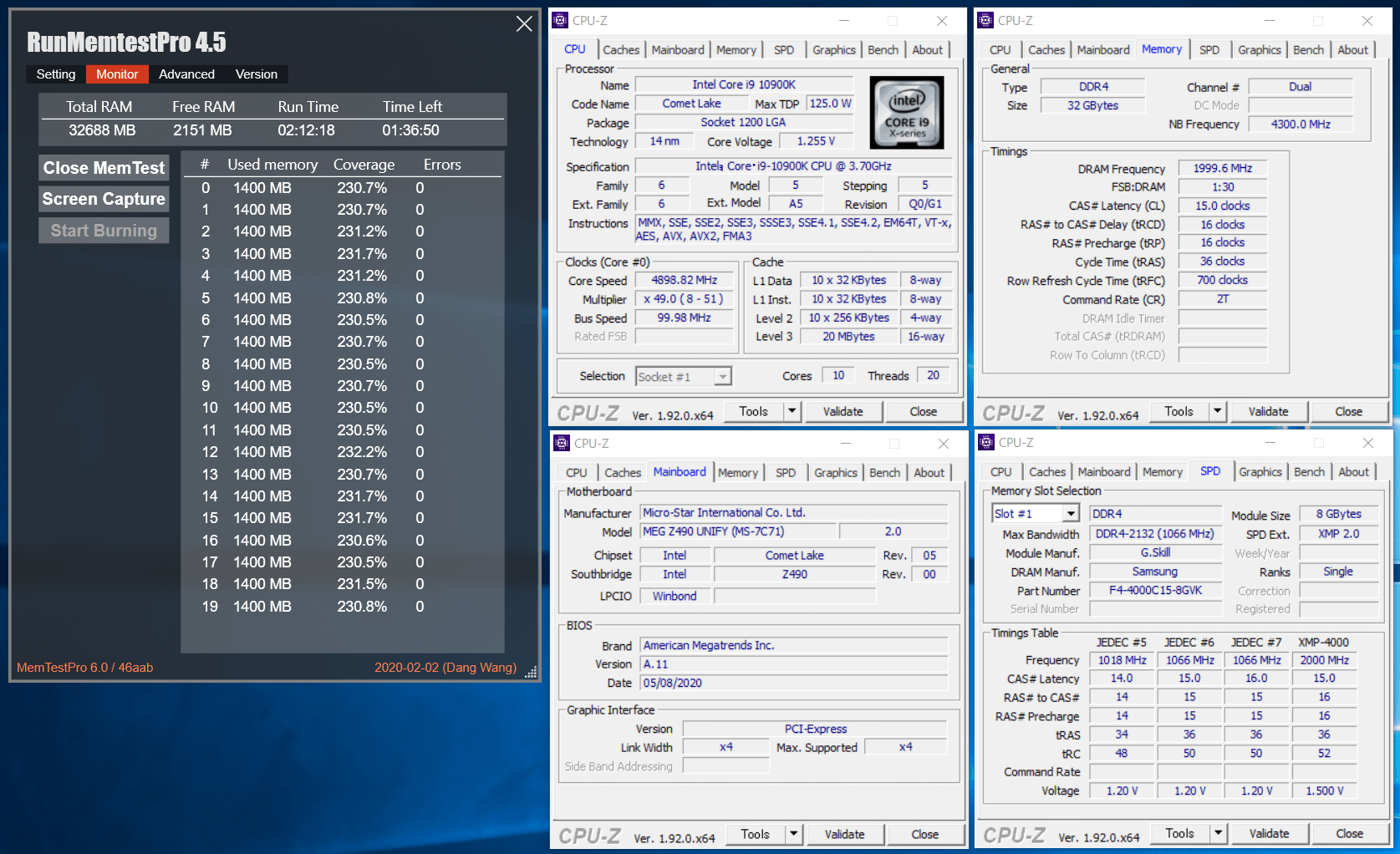Image resolution: width=1400 pixels, height=854 pixels.
Task: Click the BIOS Version field A.11
Action: (794, 664)
